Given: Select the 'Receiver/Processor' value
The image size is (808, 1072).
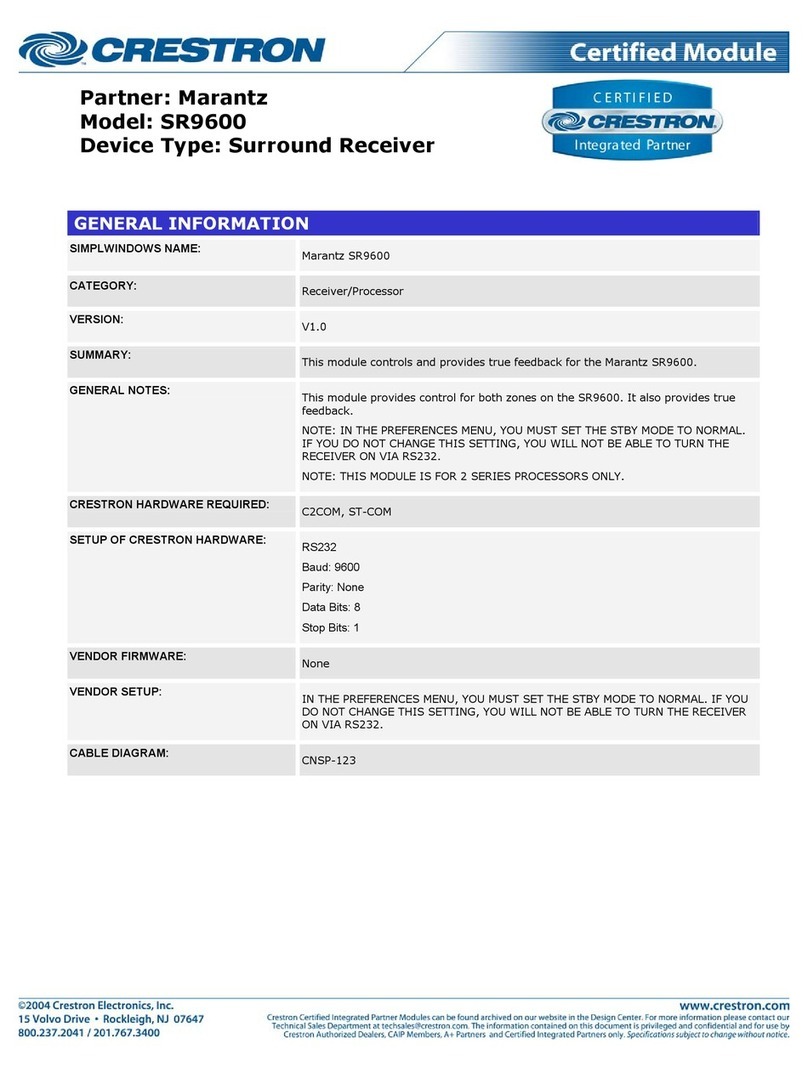Looking at the screenshot, I should click(x=352, y=291).
